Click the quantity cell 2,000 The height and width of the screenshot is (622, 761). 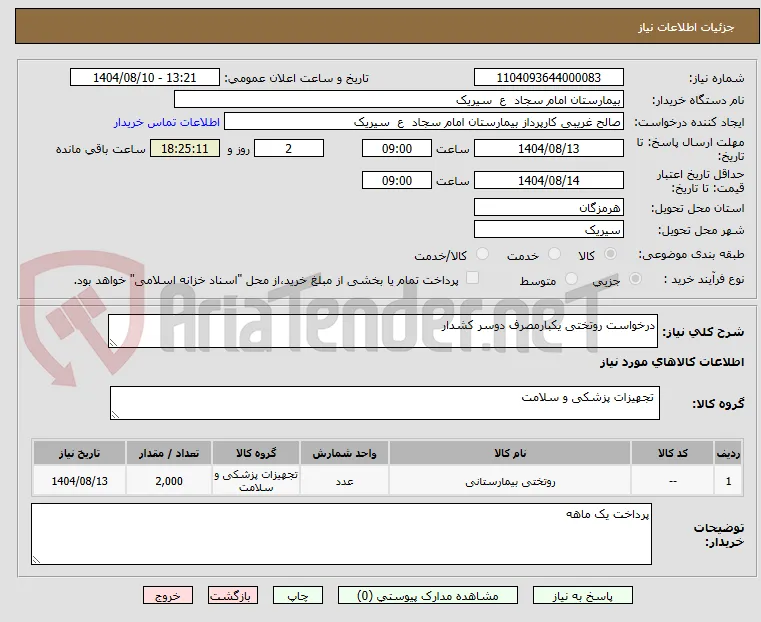[168, 481]
